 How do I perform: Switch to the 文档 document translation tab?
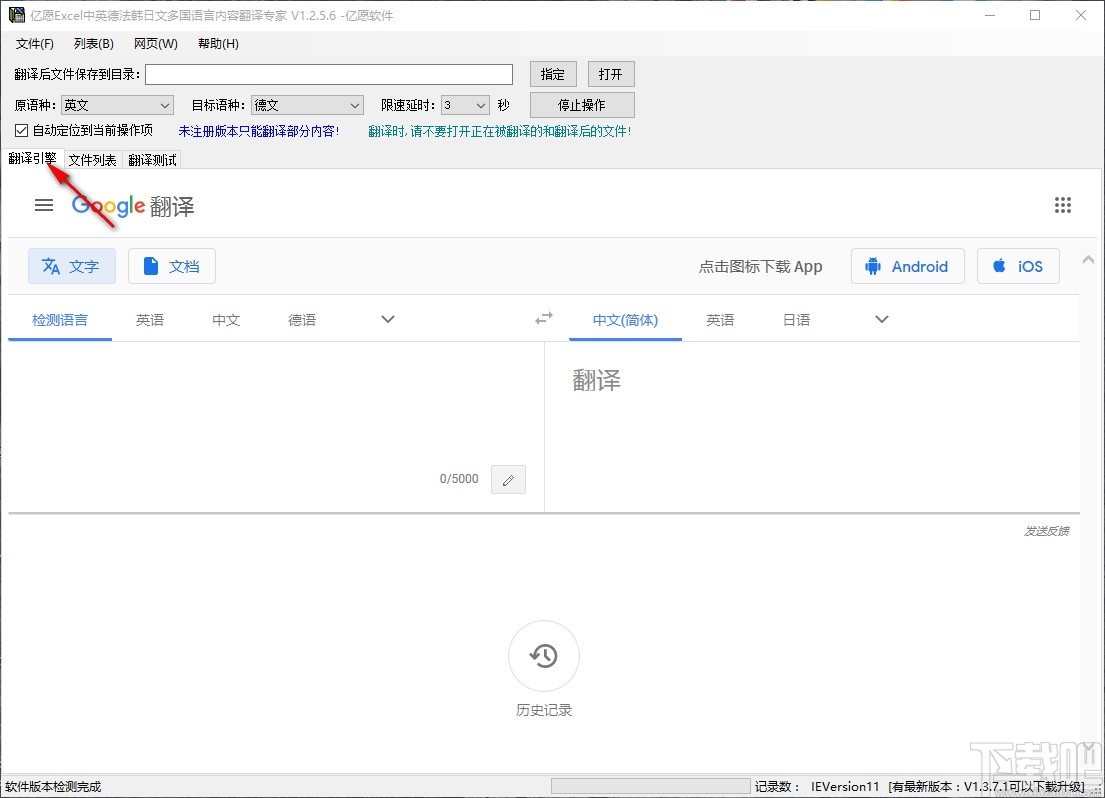(171, 266)
